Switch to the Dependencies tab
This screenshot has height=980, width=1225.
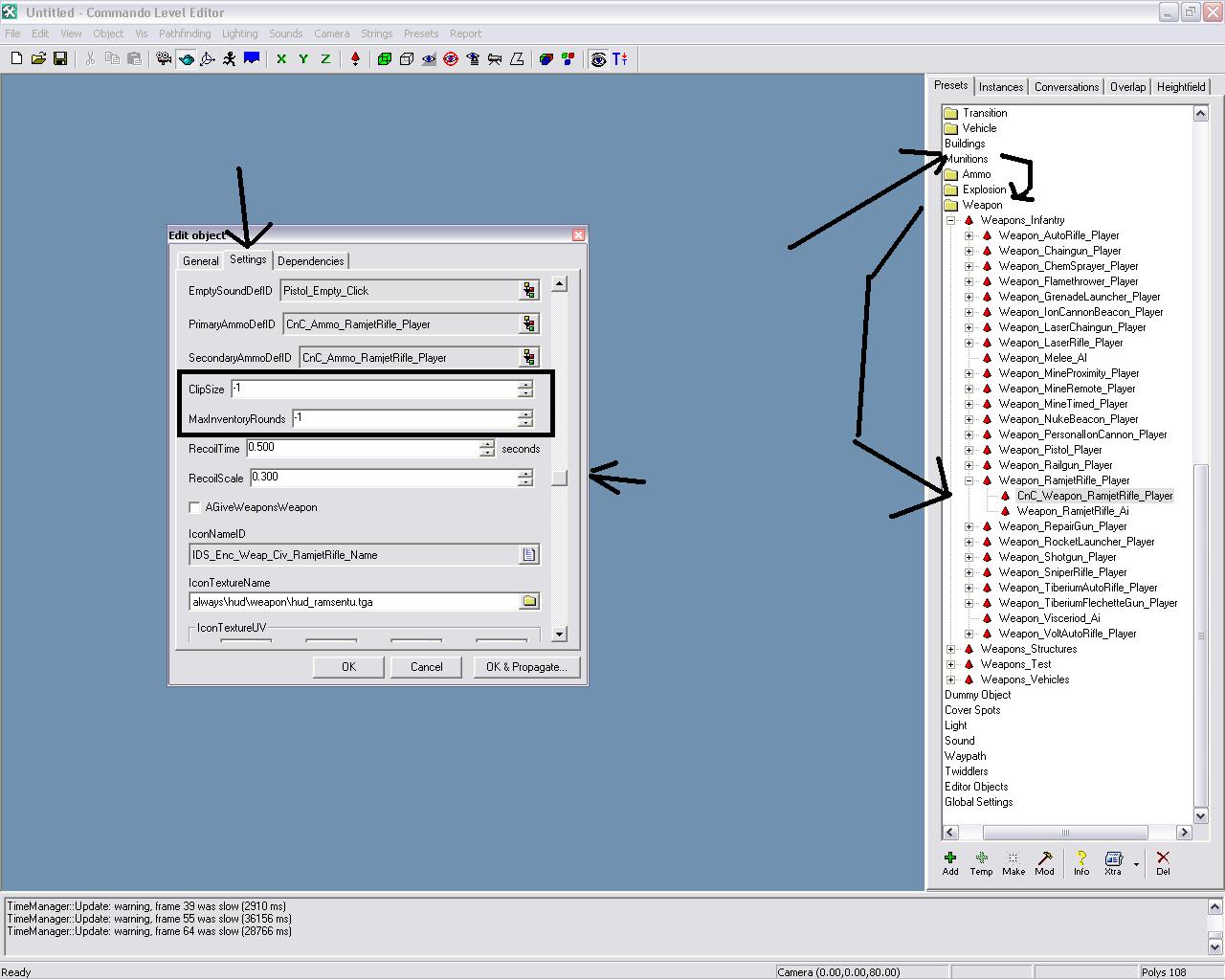pos(310,261)
